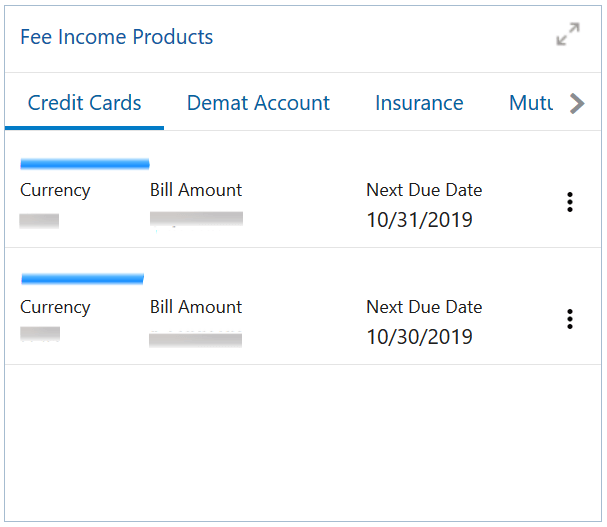Select the Insurance tab

point(419,103)
